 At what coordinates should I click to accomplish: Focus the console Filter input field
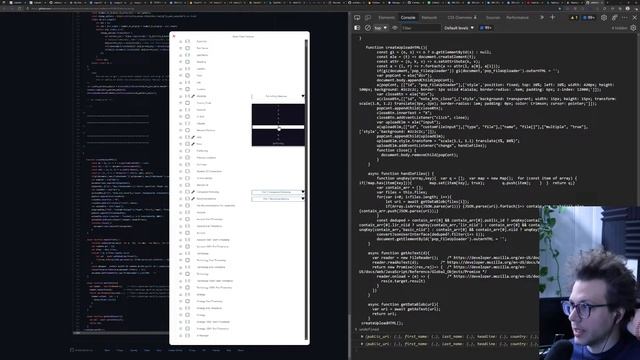pyautogui.click(x=420, y=28)
